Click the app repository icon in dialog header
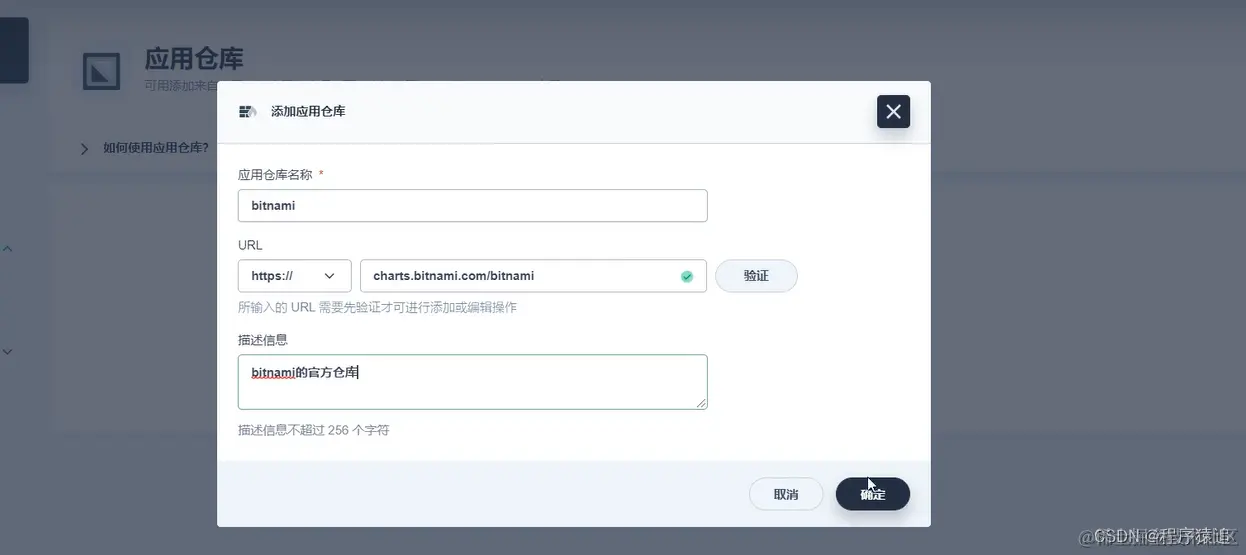Viewport: 1246px width, 555px height. [x=248, y=112]
